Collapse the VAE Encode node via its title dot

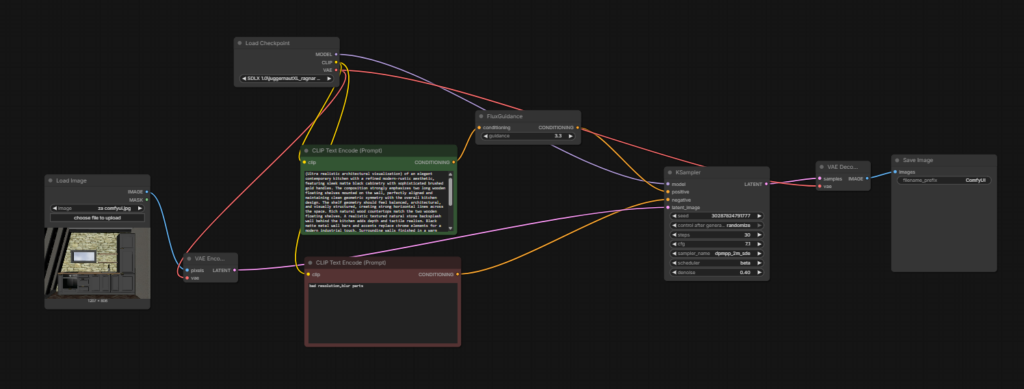point(189,259)
